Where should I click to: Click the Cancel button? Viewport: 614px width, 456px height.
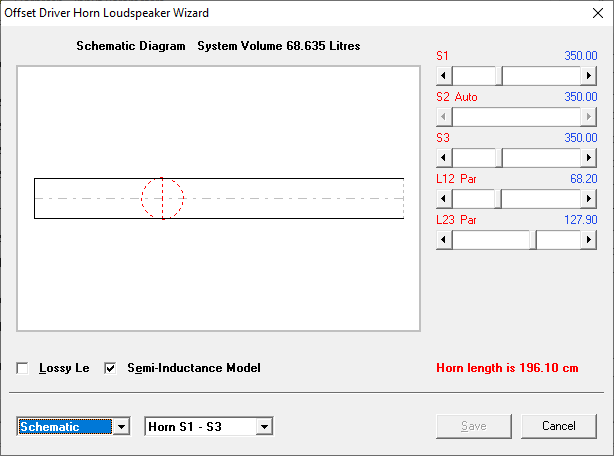click(559, 426)
